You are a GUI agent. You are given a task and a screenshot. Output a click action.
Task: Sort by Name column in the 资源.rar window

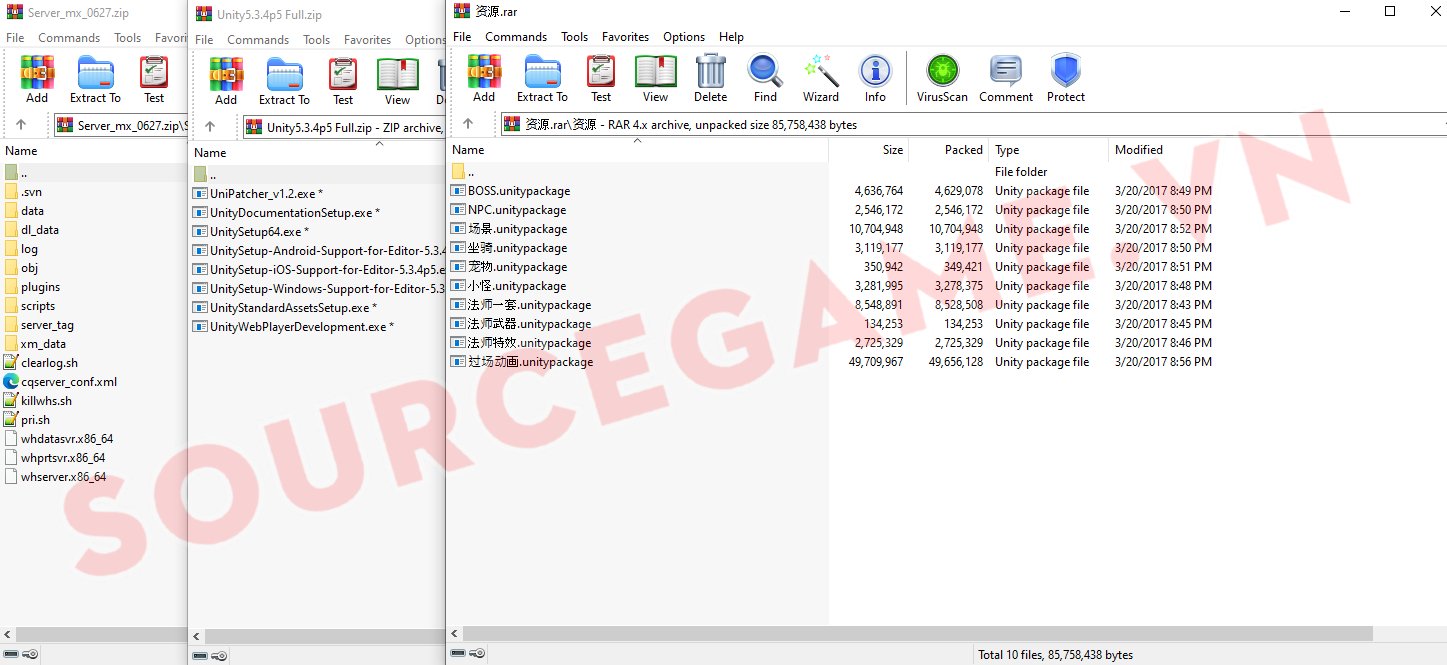click(638, 150)
